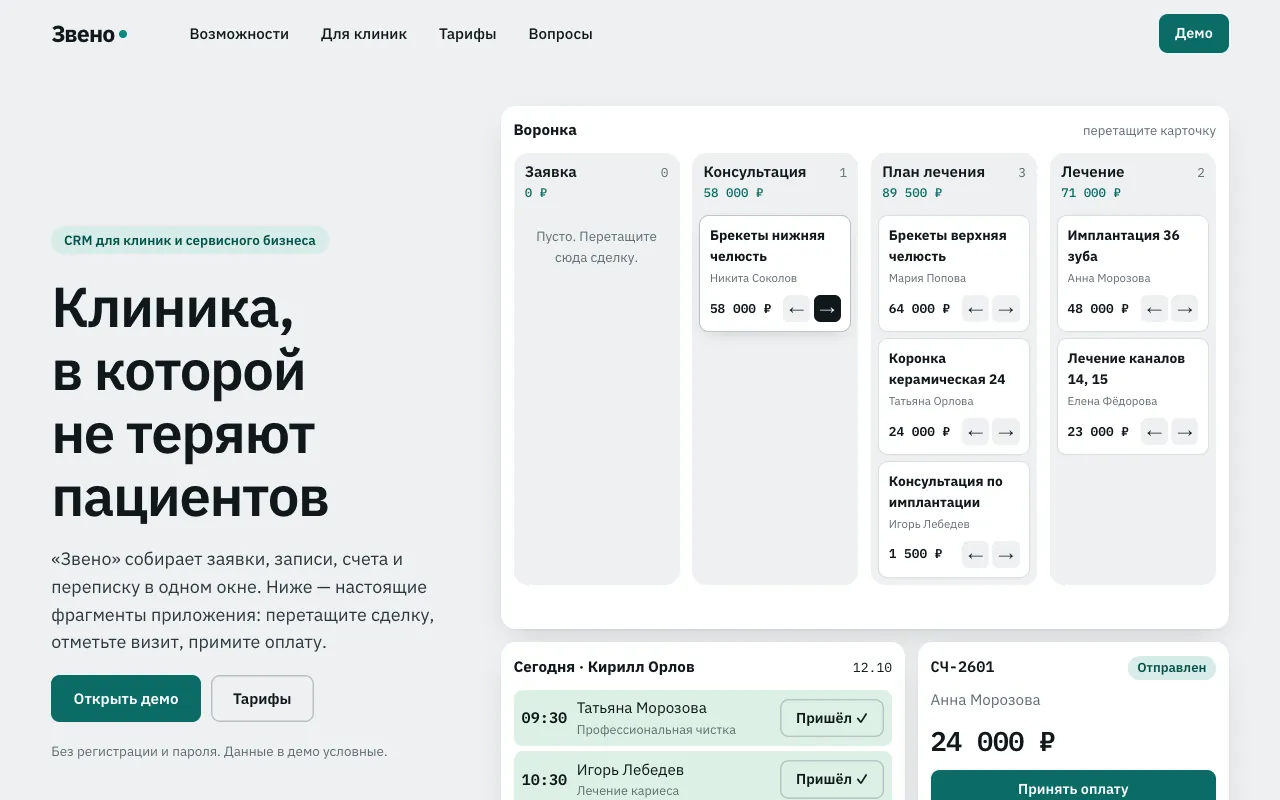Move Лечение каналов 14, 15 card right
This screenshot has width=1280, height=800.
1185,432
